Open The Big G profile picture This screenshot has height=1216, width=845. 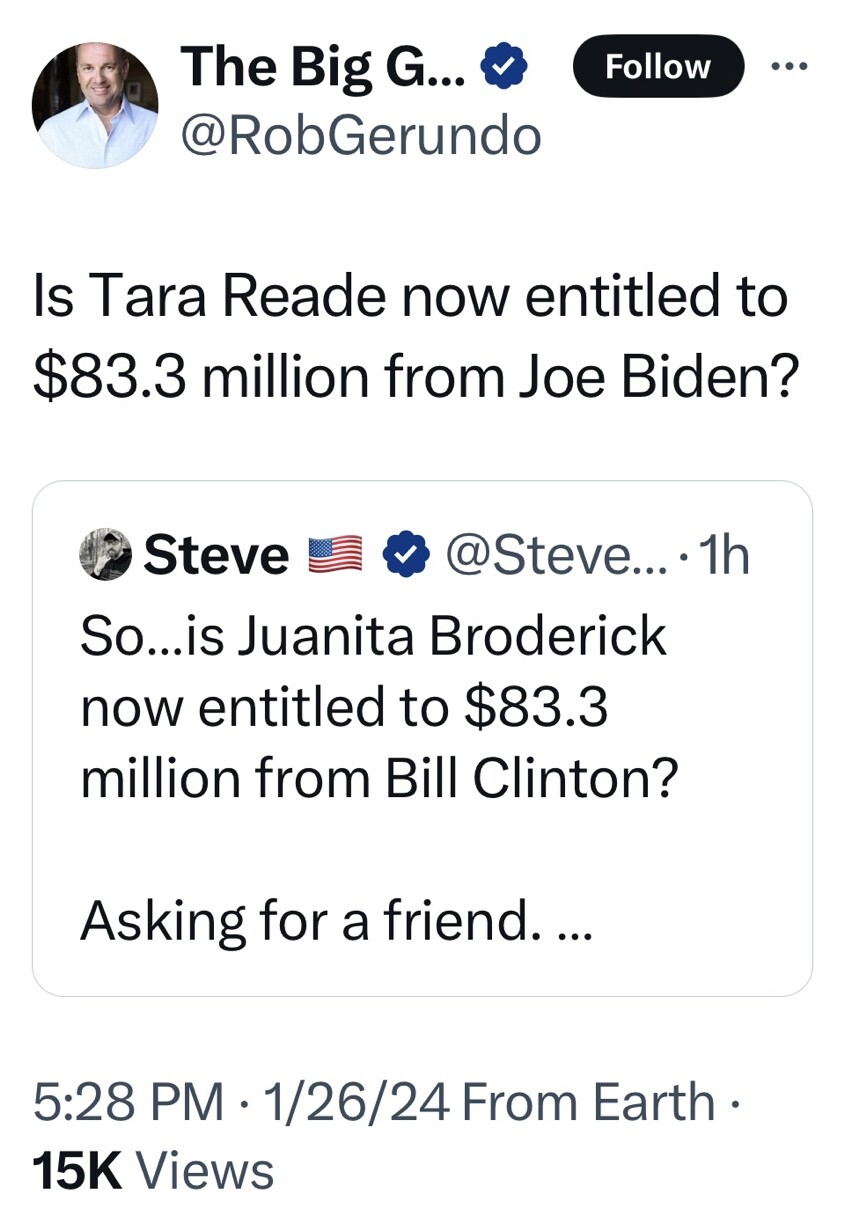coord(95,104)
